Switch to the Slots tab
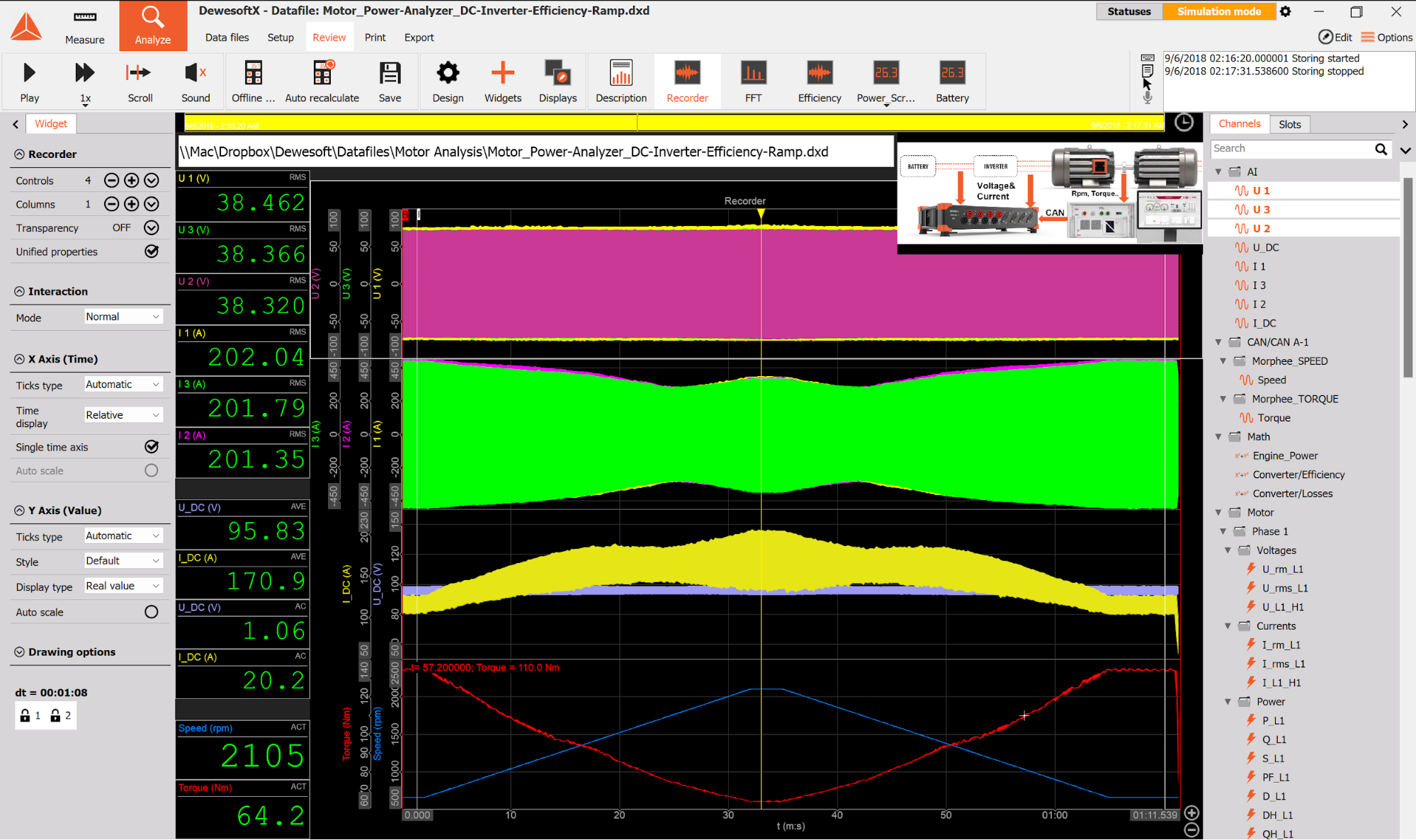 pyautogui.click(x=1289, y=124)
